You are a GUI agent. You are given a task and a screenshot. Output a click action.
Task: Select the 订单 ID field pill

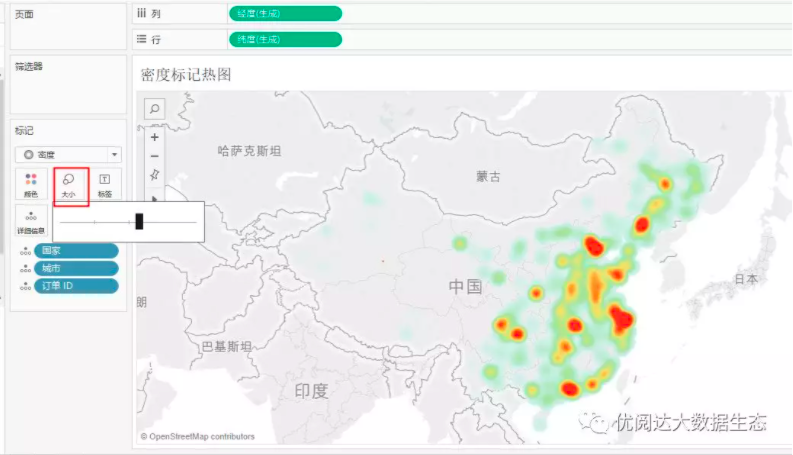click(75, 287)
